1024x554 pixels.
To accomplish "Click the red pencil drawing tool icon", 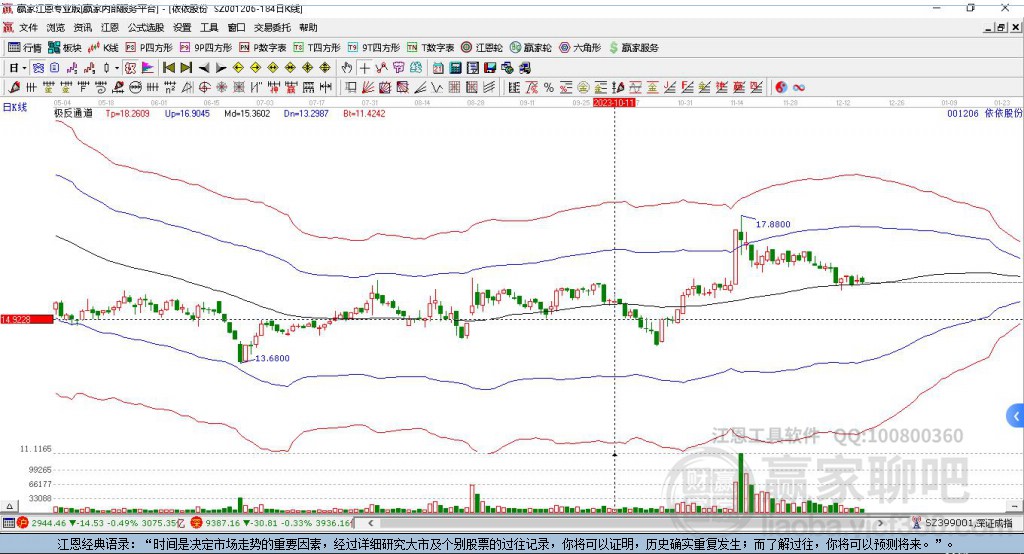I will 14,87.
